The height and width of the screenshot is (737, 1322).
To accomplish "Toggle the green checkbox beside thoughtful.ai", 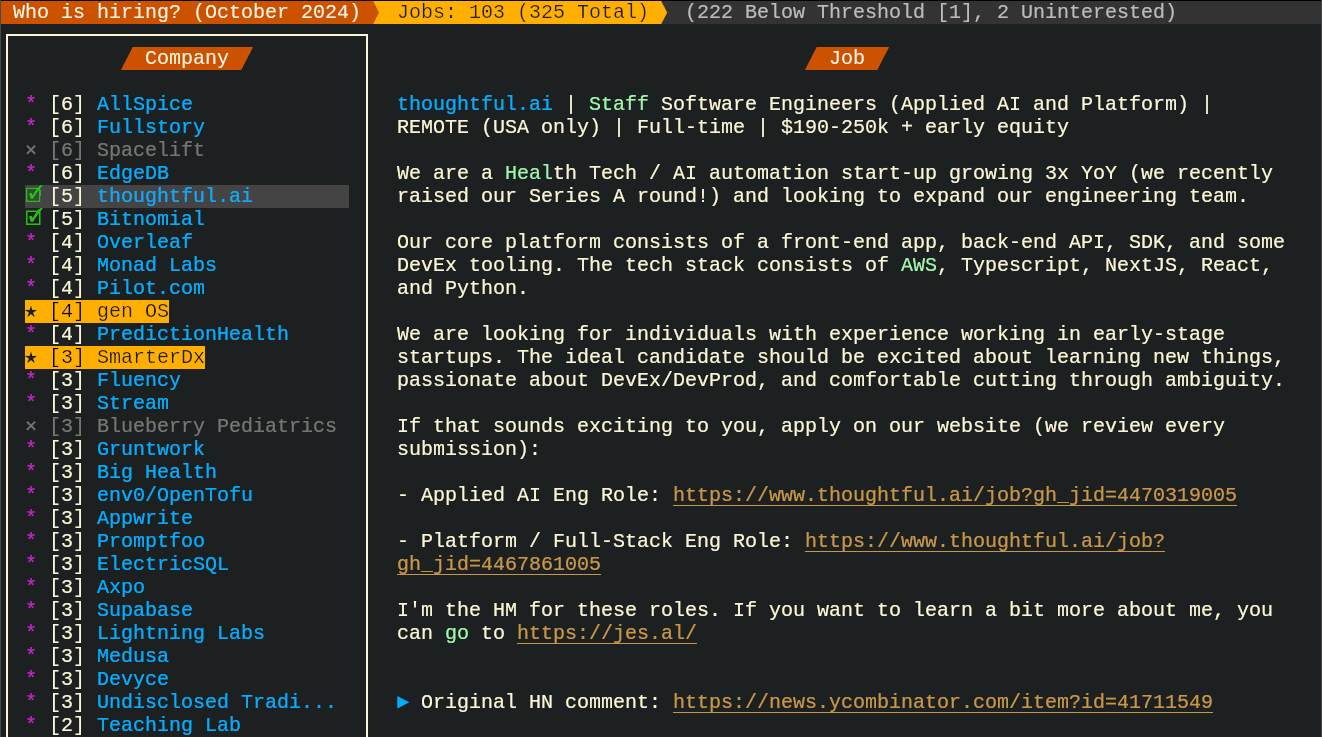I will (33, 195).
